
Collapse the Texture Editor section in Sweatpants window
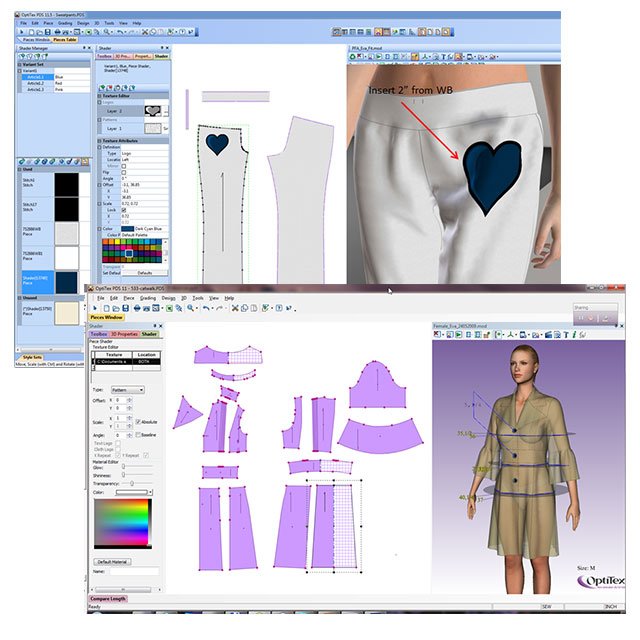tap(100, 96)
